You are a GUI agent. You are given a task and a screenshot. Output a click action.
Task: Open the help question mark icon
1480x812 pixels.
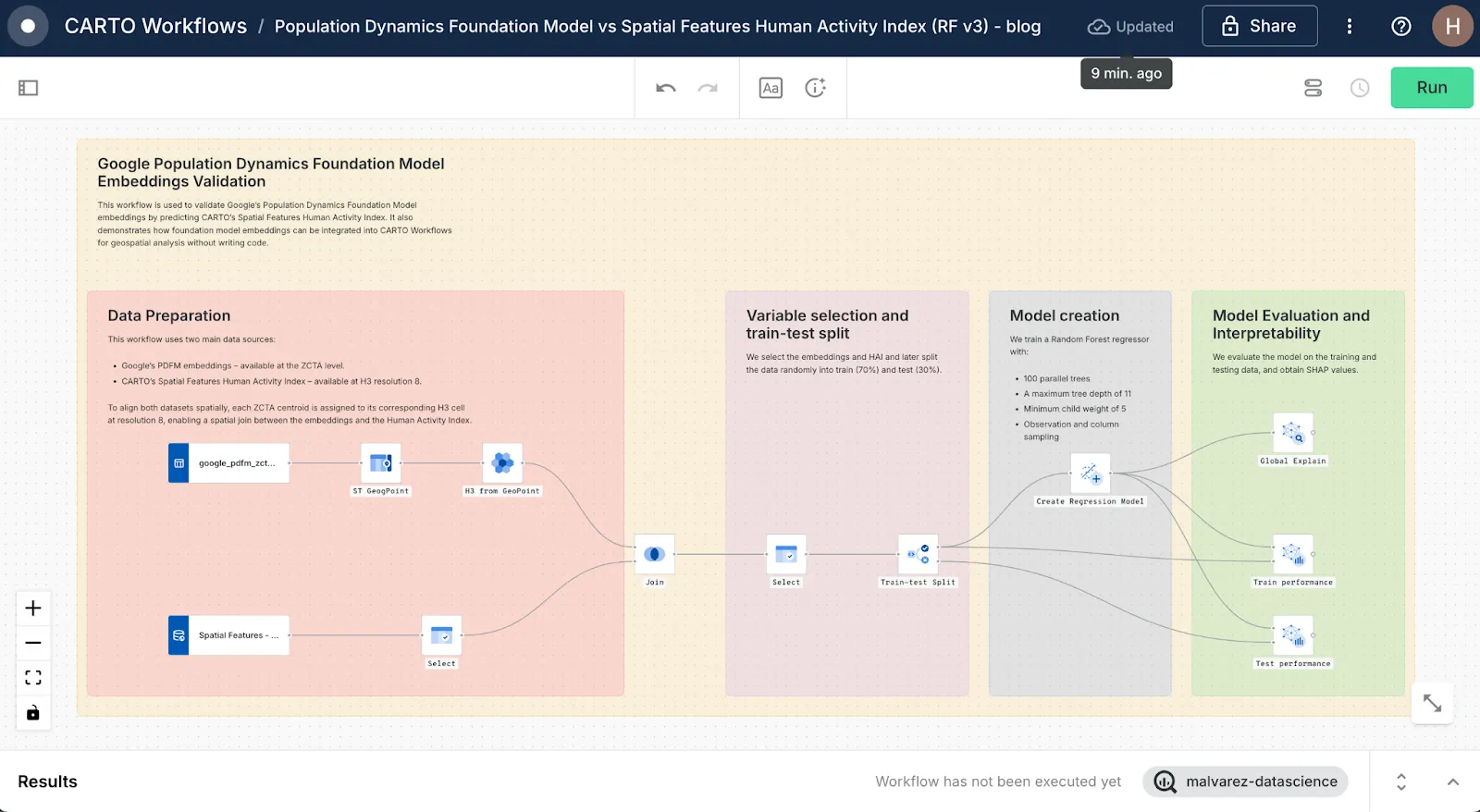1401,26
